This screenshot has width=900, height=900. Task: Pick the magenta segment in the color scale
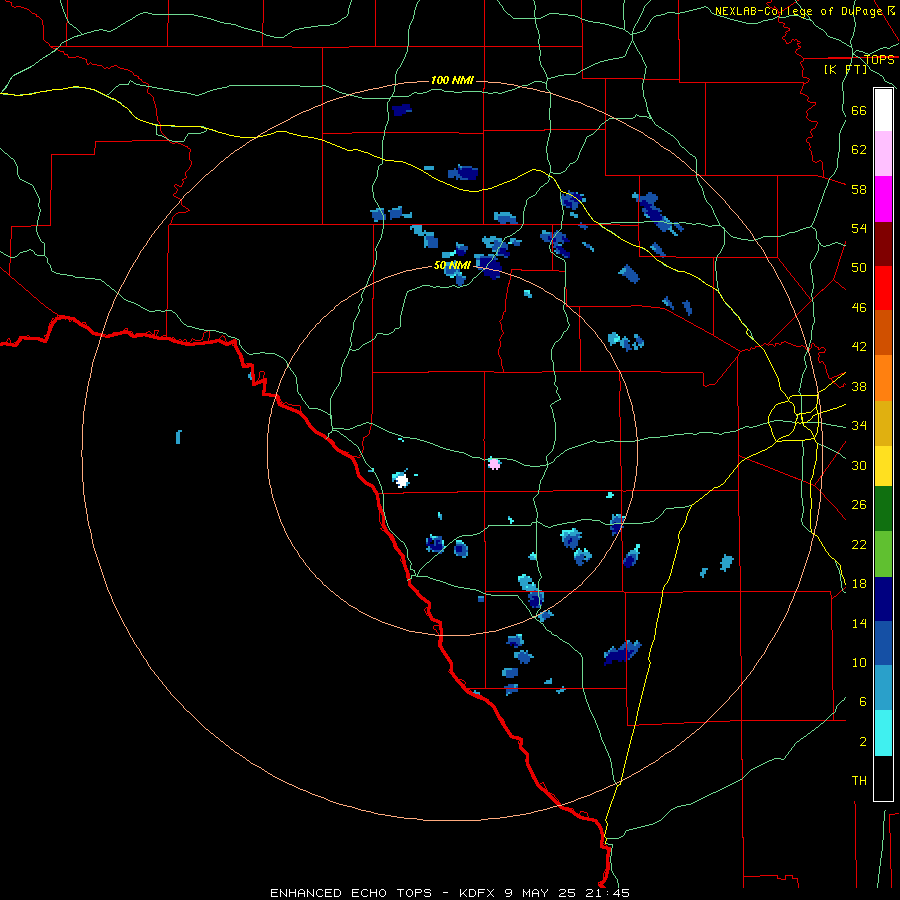[883, 199]
